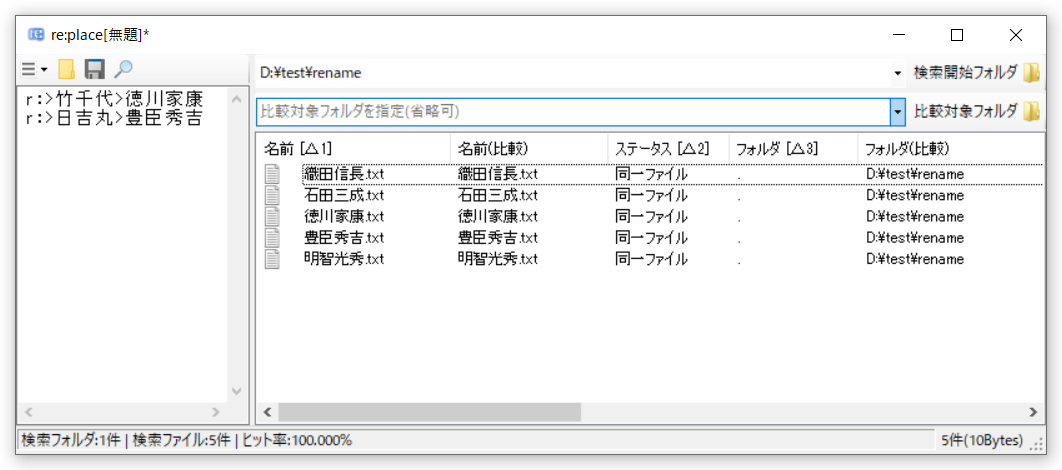Viewport: 1062px width, 470px height.
Task: Click the window resize grip in the corner
Action: [1036, 444]
